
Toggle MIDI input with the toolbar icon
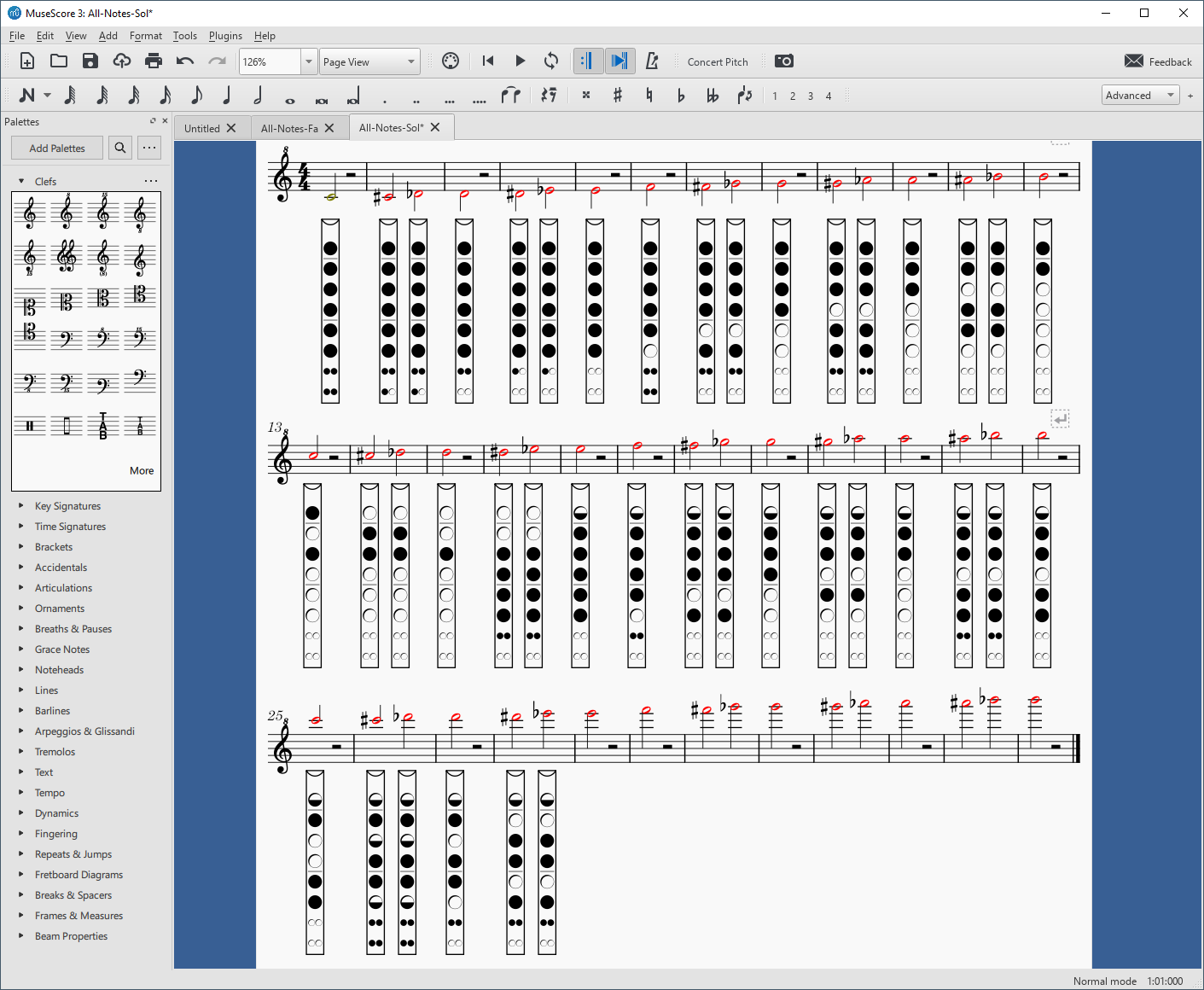(451, 61)
